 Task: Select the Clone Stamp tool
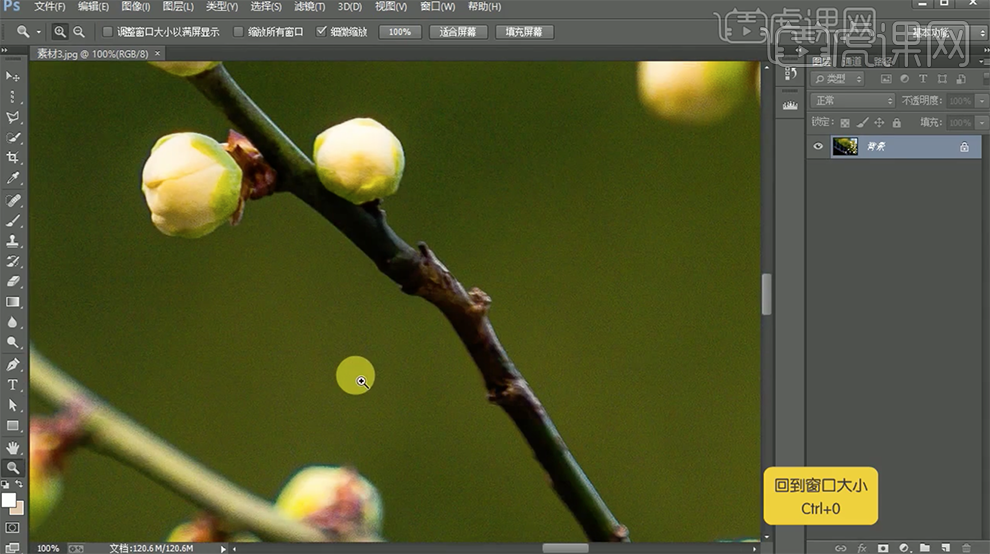click(x=12, y=241)
